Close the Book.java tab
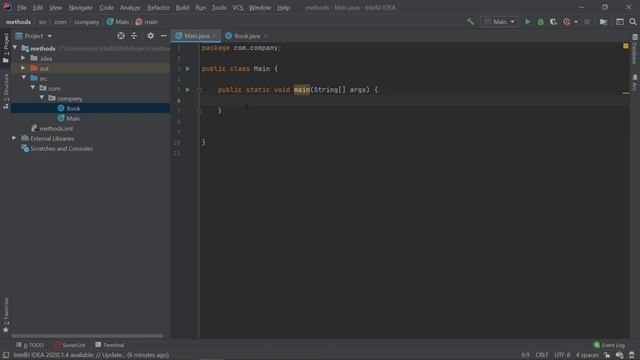The width and height of the screenshot is (640, 360). (266, 36)
